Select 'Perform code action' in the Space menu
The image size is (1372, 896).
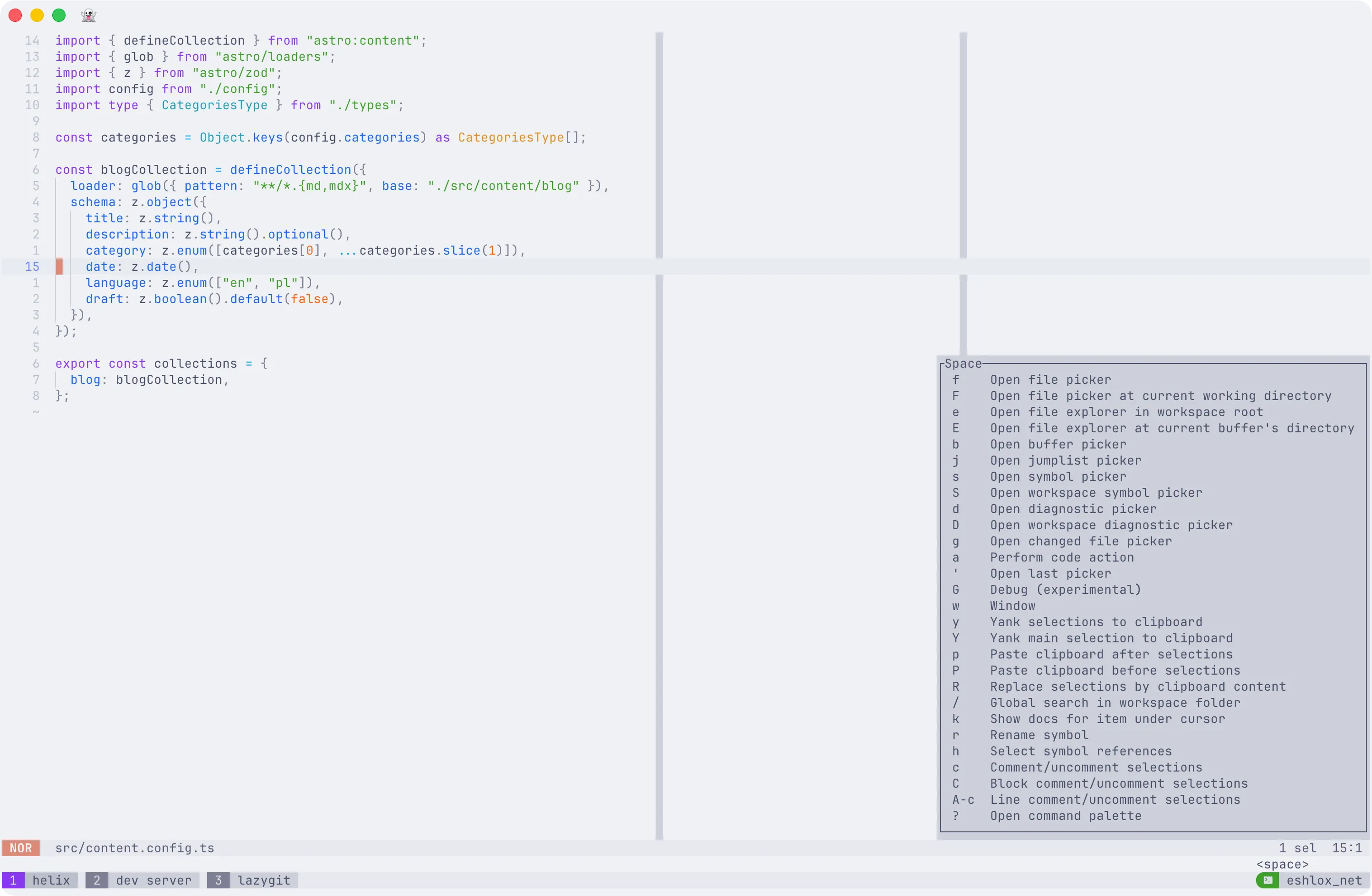click(x=1061, y=557)
